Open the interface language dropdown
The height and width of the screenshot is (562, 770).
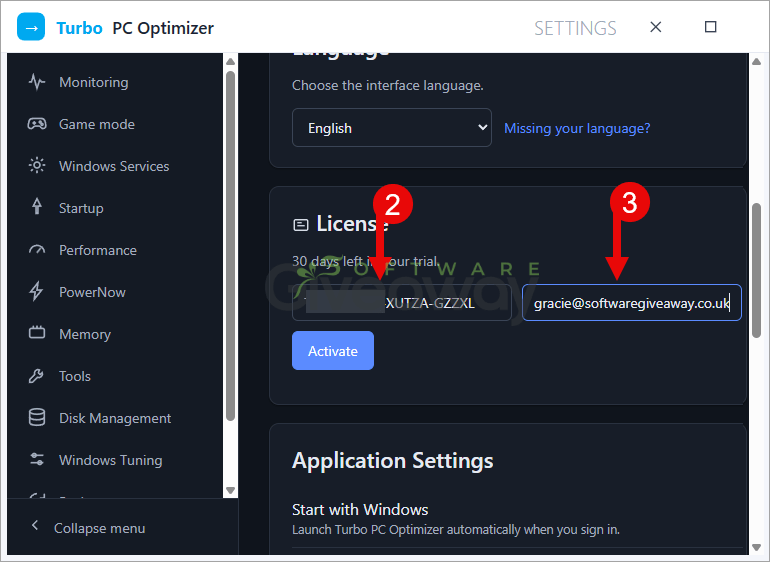(391, 128)
